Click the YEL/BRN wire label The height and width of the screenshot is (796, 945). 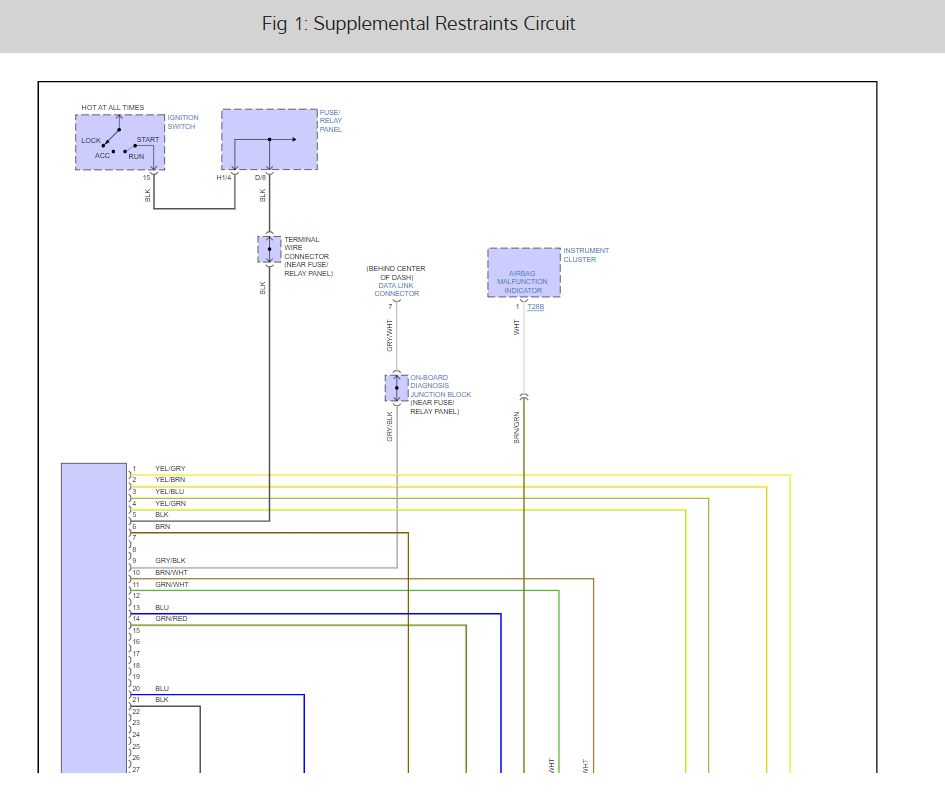coord(170,480)
